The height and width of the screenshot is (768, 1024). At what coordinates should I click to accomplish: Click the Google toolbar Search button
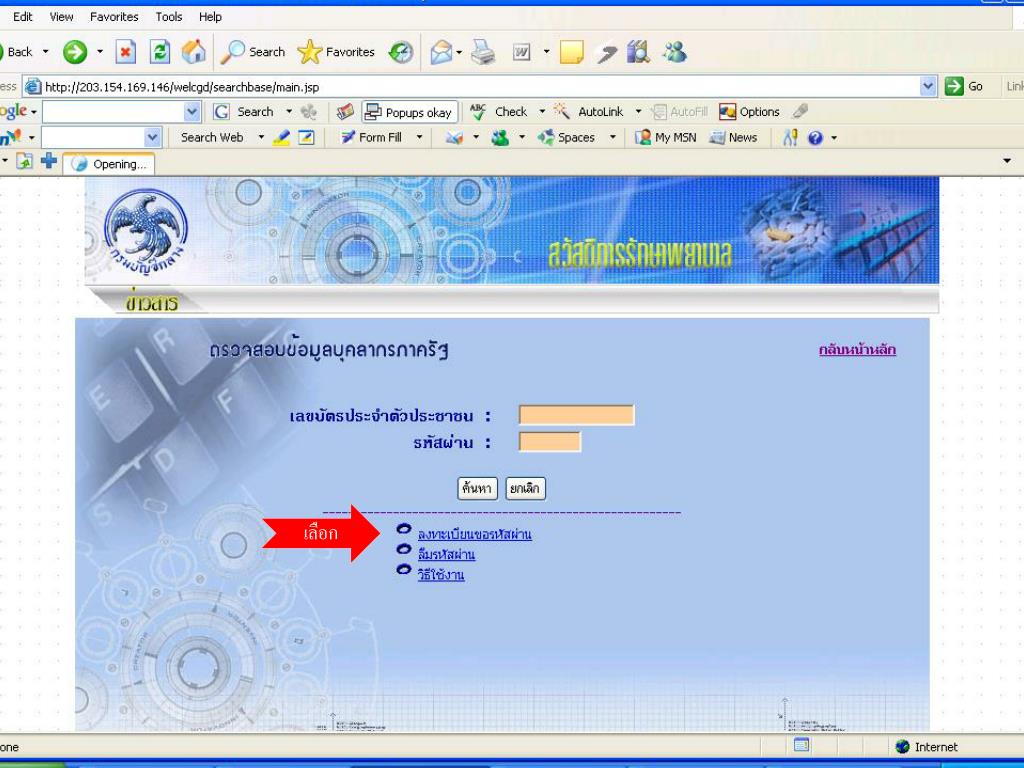244,112
